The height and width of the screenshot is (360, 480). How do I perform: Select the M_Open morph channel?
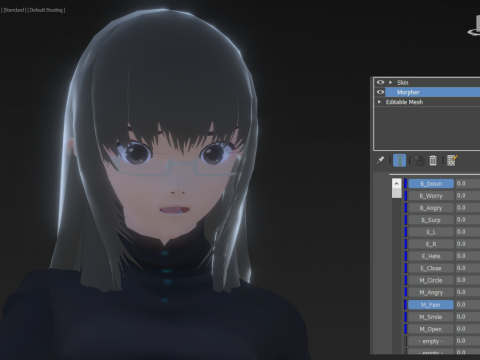(431, 329)
